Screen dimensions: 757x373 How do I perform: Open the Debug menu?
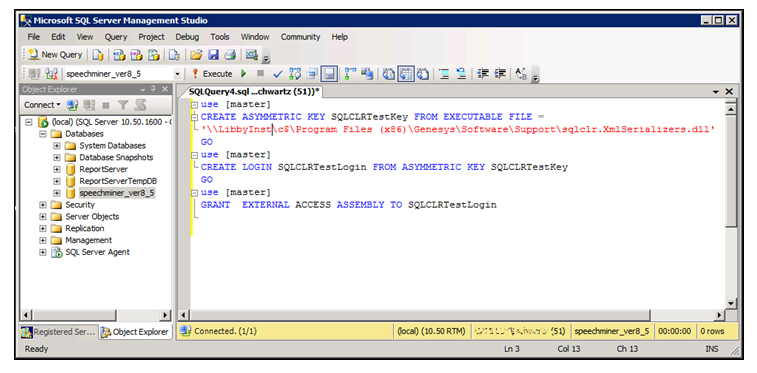(187, 37)
